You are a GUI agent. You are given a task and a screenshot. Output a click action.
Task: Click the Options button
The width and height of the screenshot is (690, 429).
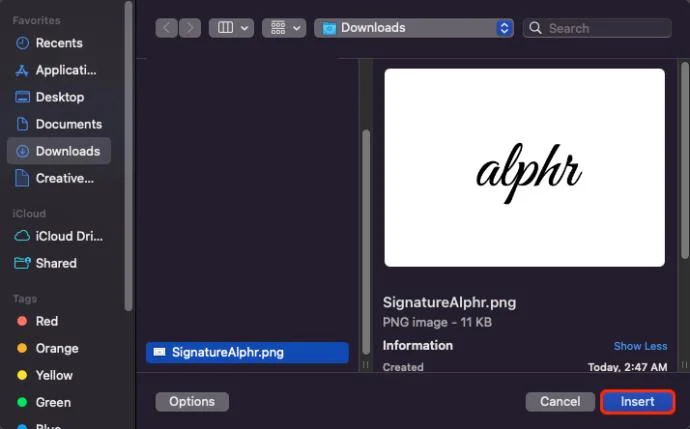192,402
